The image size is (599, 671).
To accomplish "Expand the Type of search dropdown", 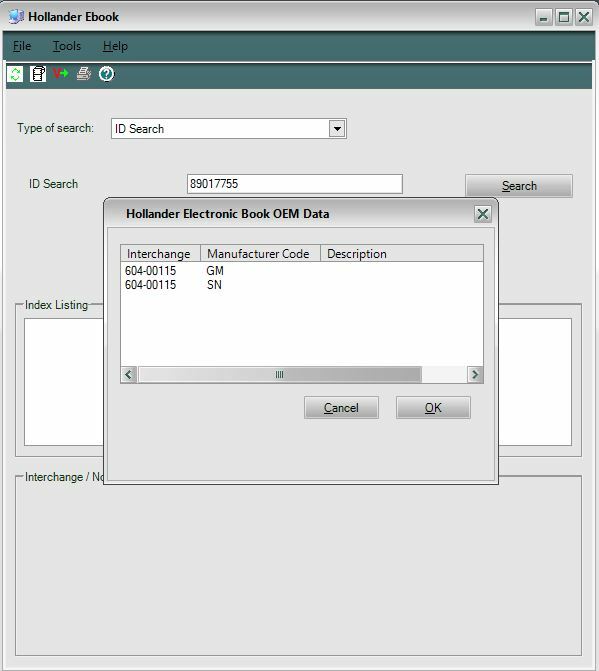I will 337,128.
